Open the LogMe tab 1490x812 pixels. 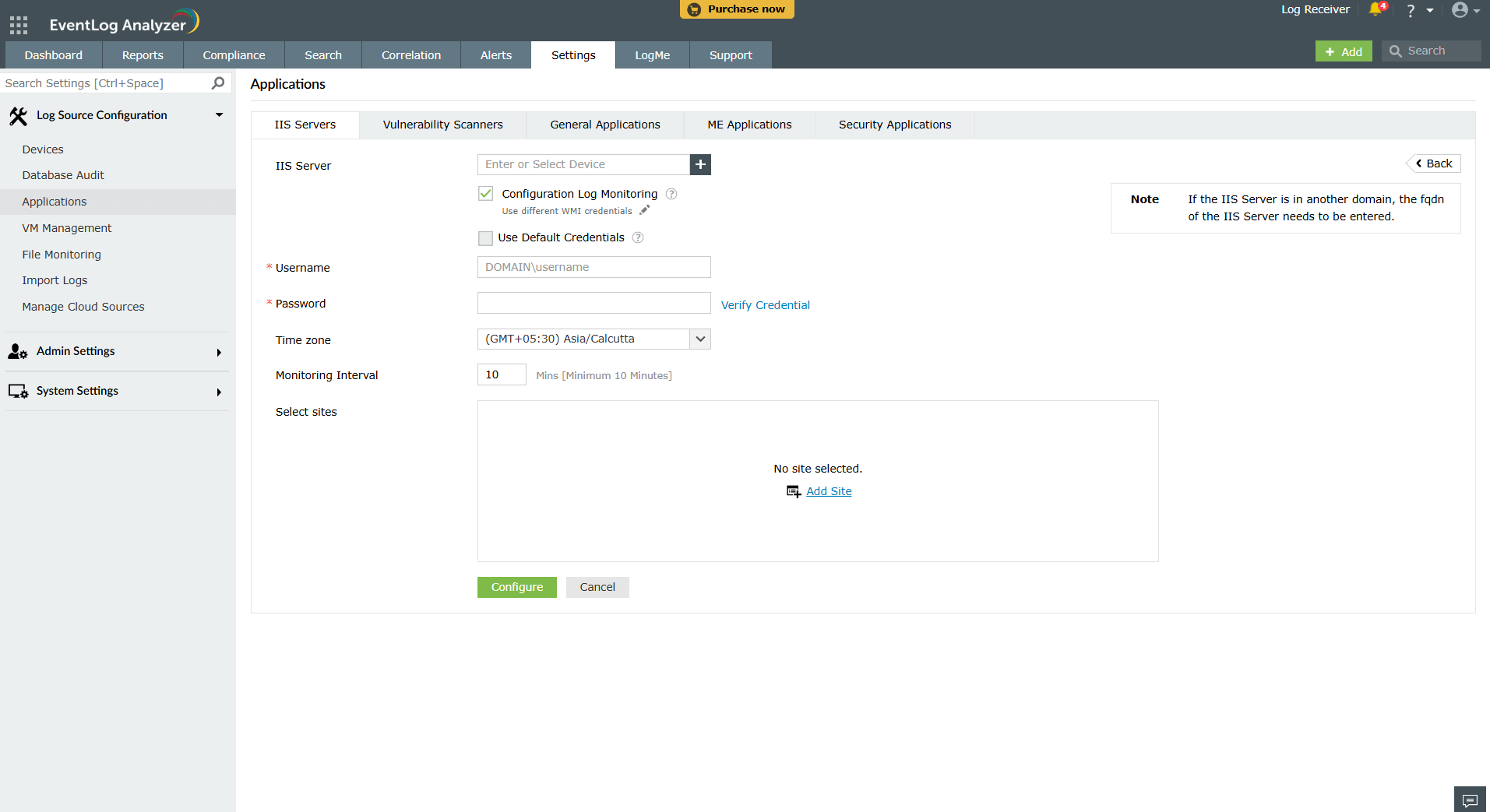(653, 55)
